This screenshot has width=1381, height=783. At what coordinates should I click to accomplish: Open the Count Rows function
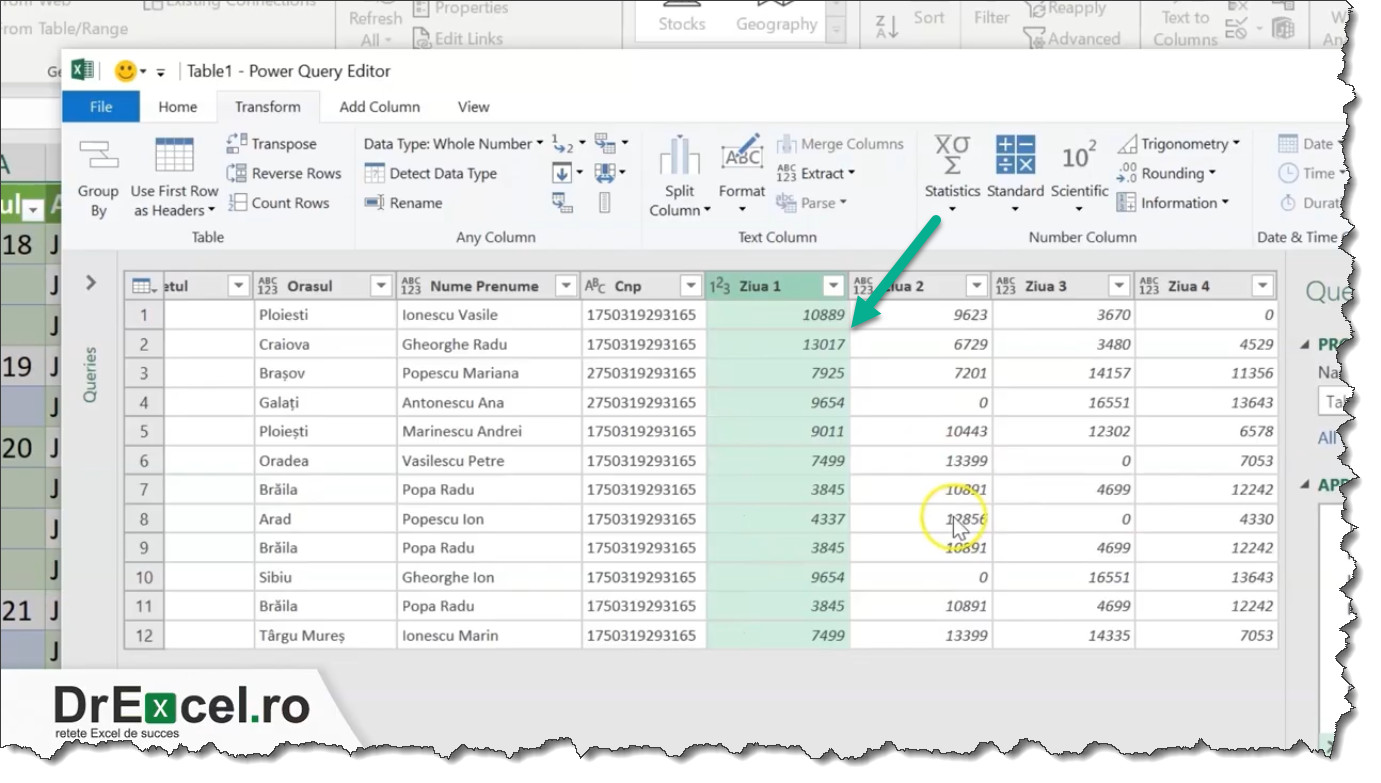pos(287,202)
